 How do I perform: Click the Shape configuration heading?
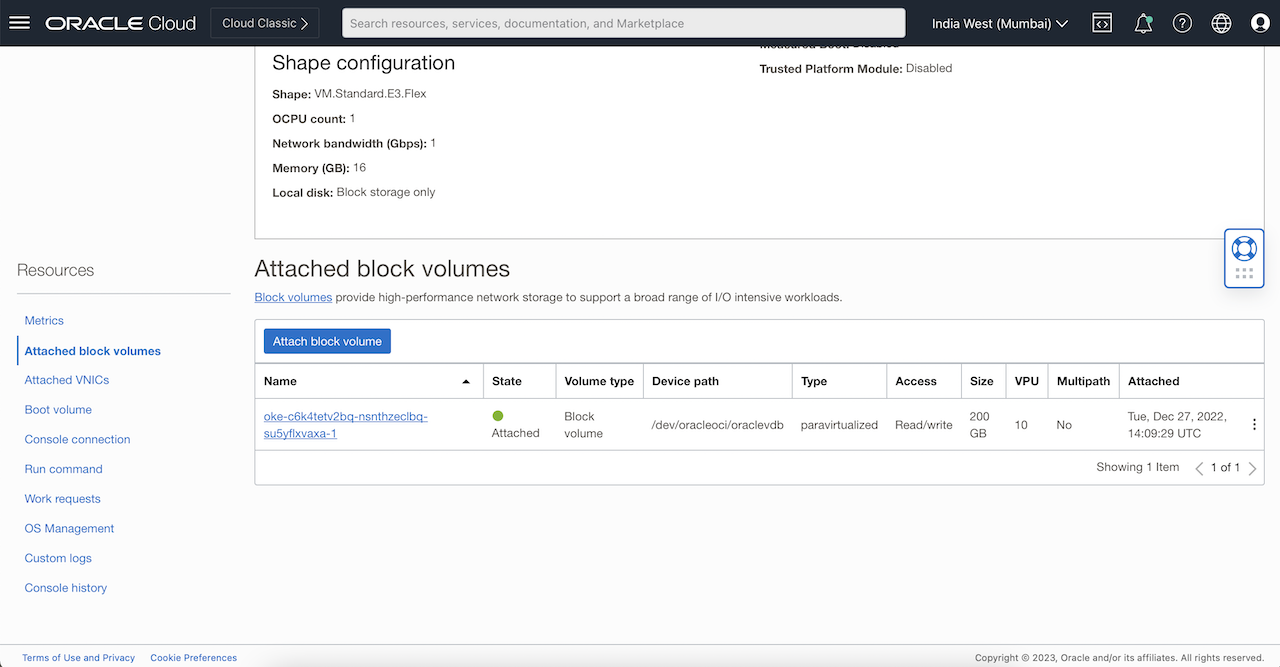click(x=363, y=63)
